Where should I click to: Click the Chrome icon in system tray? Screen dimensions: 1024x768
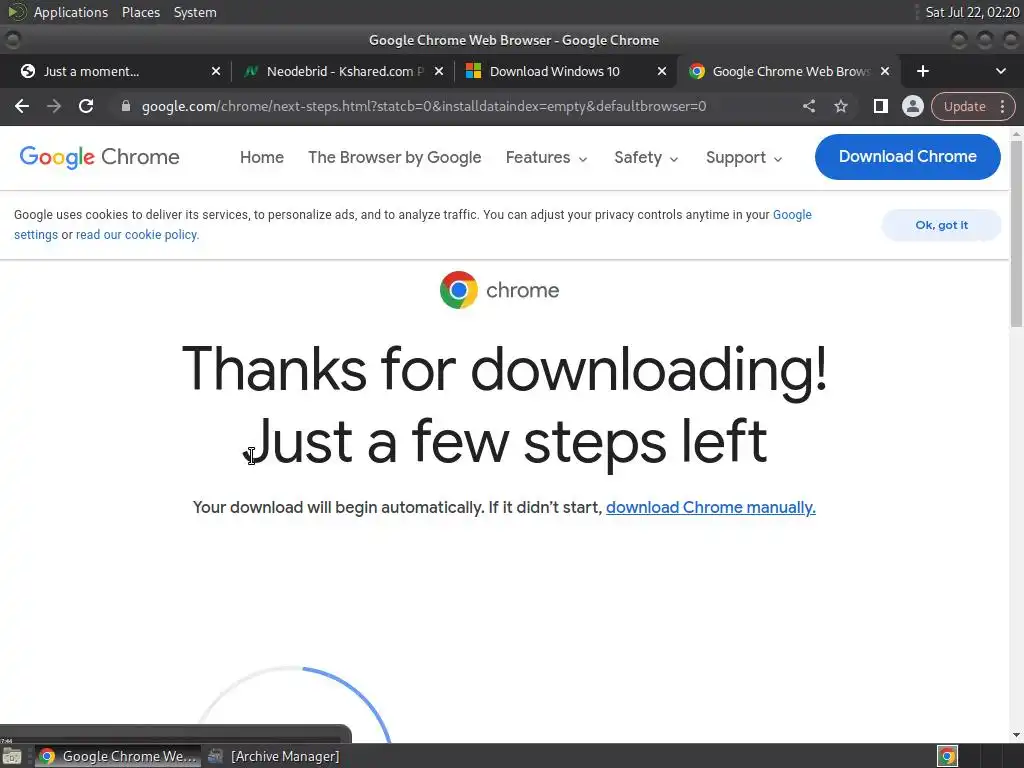pyautogui.click(x=947, y=756)
